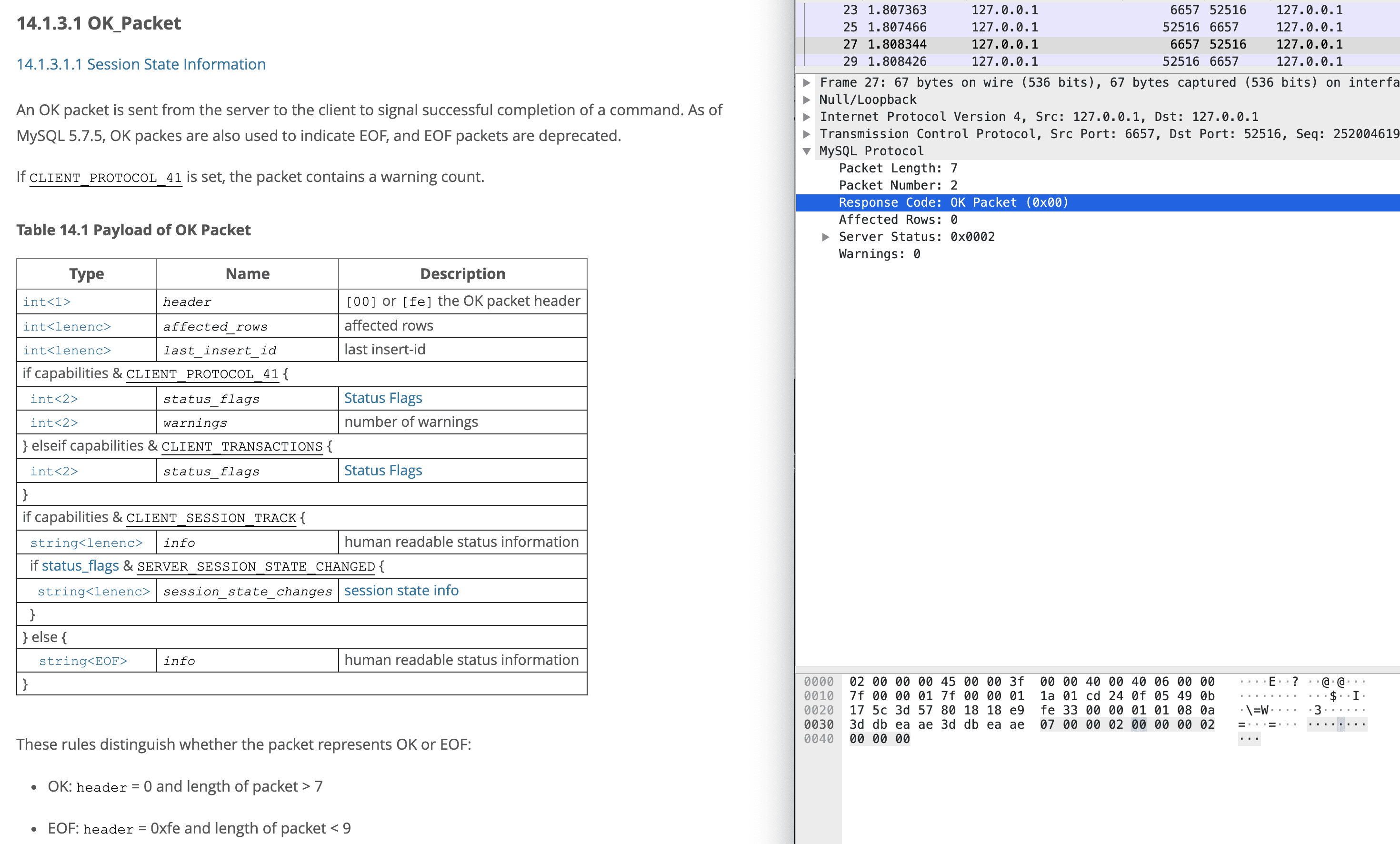This screenshot has width=1400, height=844.
Task: Open Session State Information link
Action: [x=141, y=64]
